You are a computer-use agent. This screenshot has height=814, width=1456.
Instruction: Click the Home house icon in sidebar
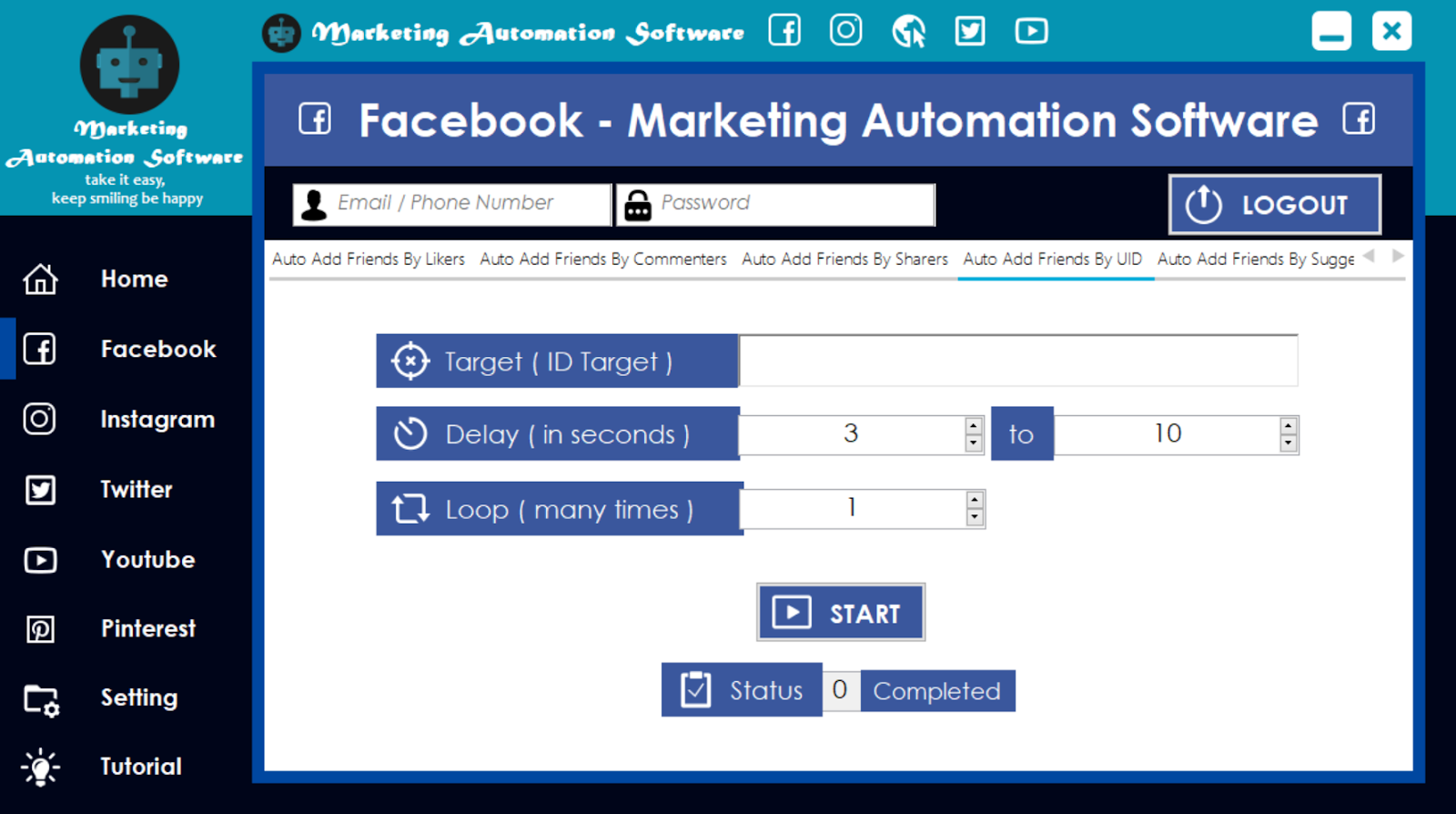[40, 279]
